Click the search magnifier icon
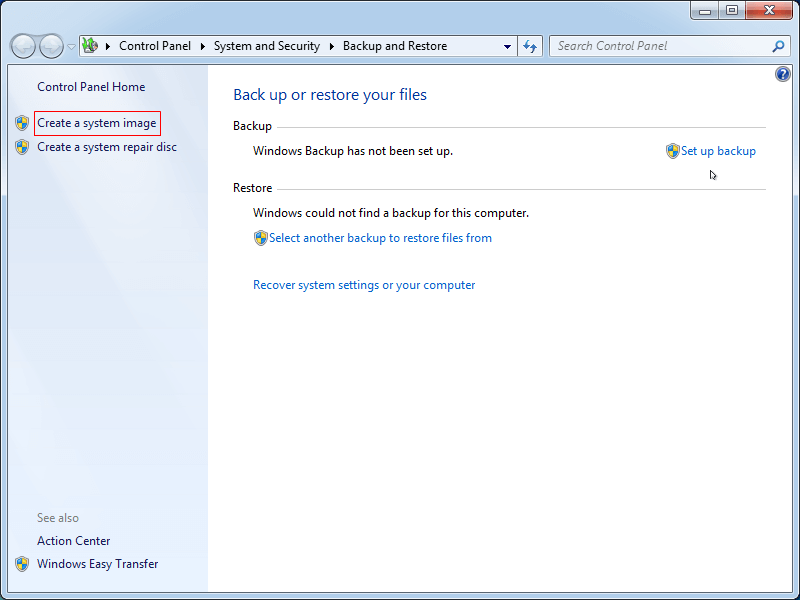The height and width of the screenshot is (600, 800). pyautogui.click(x=778, y=46)
